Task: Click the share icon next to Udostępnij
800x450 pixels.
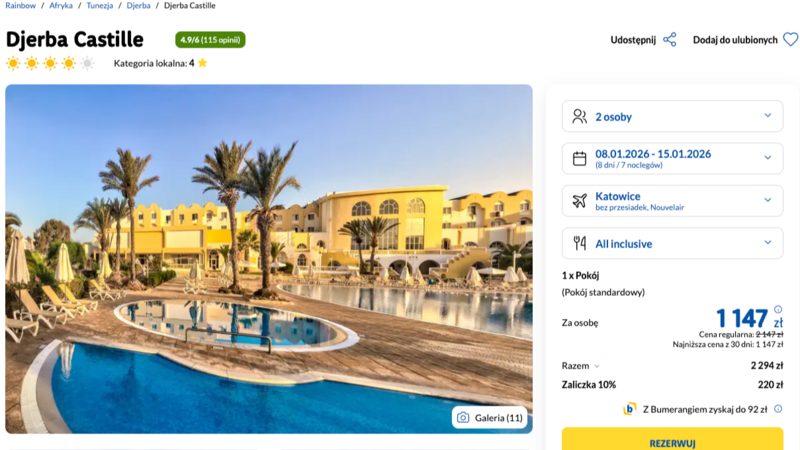Action: coord(670,40)
